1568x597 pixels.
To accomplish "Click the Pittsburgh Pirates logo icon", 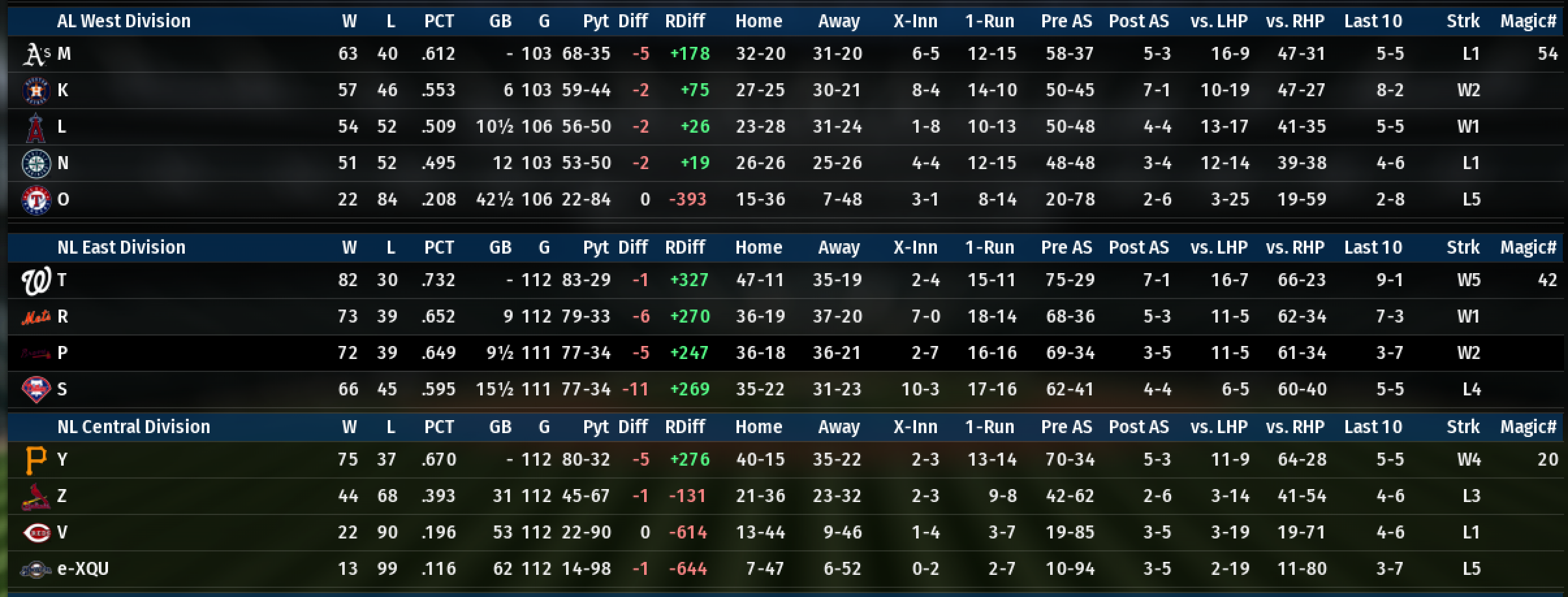I will 36,460.
